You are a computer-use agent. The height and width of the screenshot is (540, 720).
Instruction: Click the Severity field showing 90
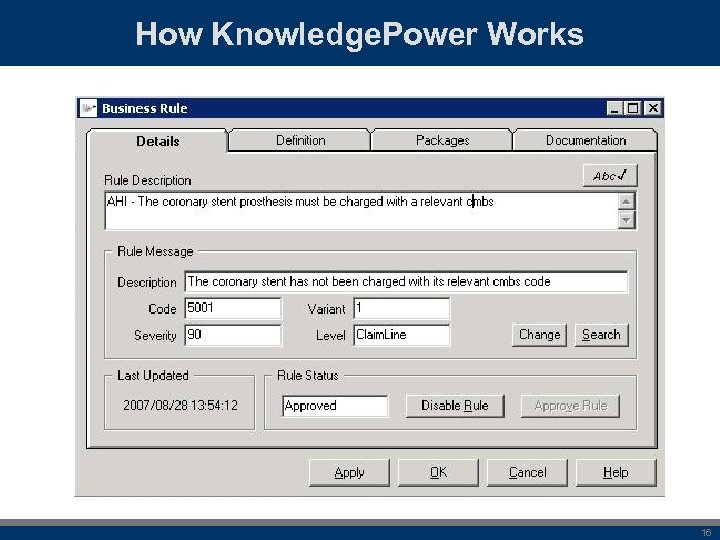(x=233, y=335)
